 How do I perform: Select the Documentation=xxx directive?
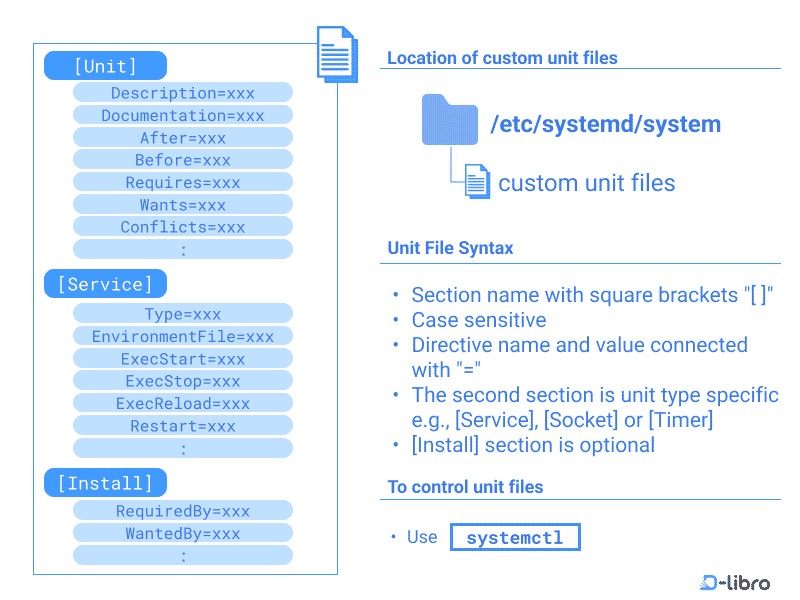click(x=182, y=114)
